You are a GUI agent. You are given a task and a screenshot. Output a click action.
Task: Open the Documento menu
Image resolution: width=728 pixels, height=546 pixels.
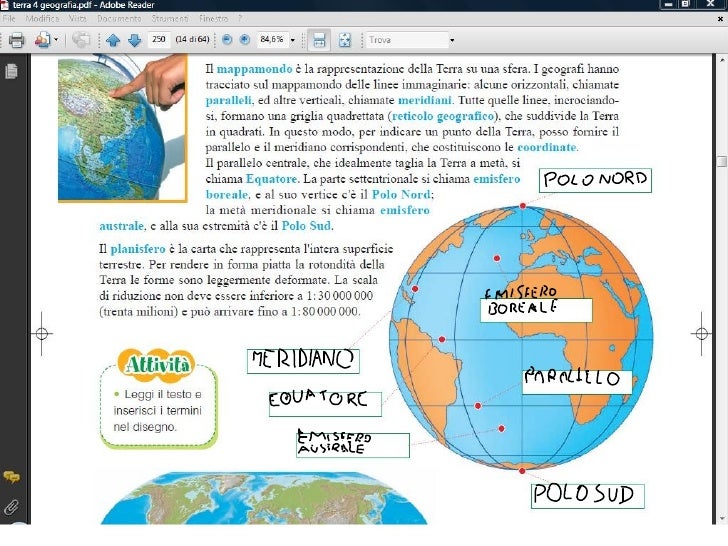coord(119,19)
